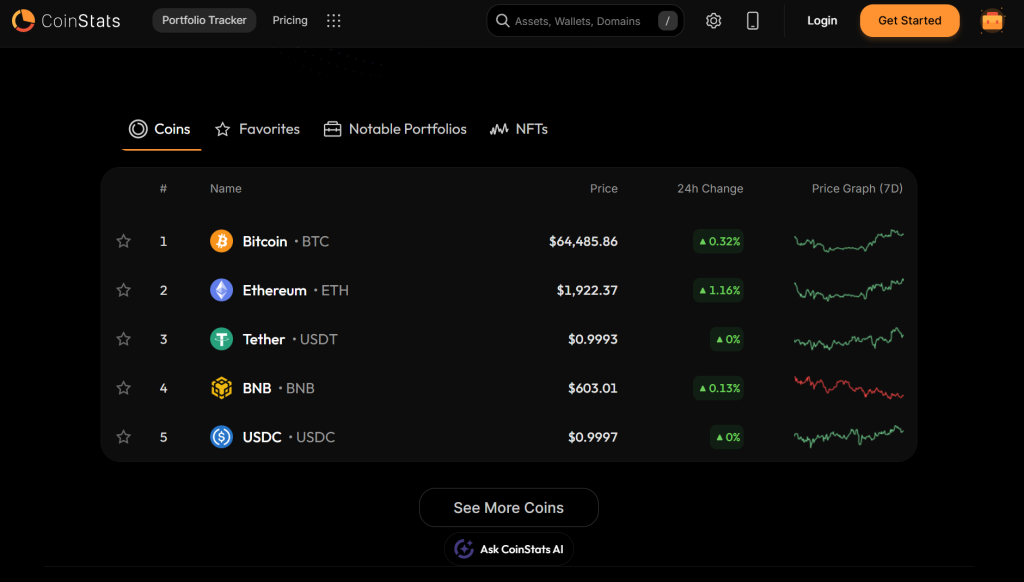The height and width of the screenshot is (582, 1024).
Task: Click the Price column header
Action: (x=603, y=189)
